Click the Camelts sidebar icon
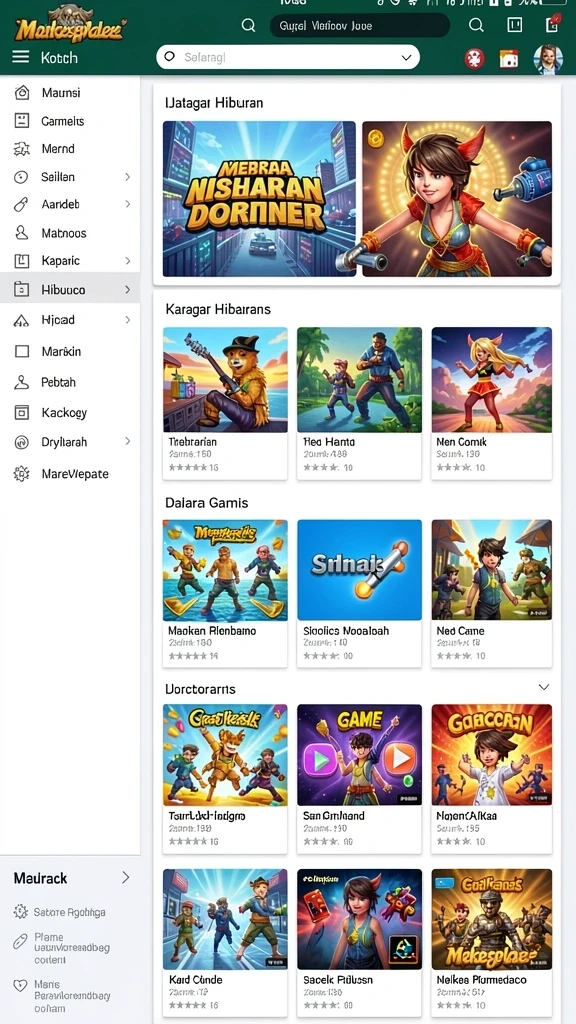 pyautogui.click(x=22, y=121)
